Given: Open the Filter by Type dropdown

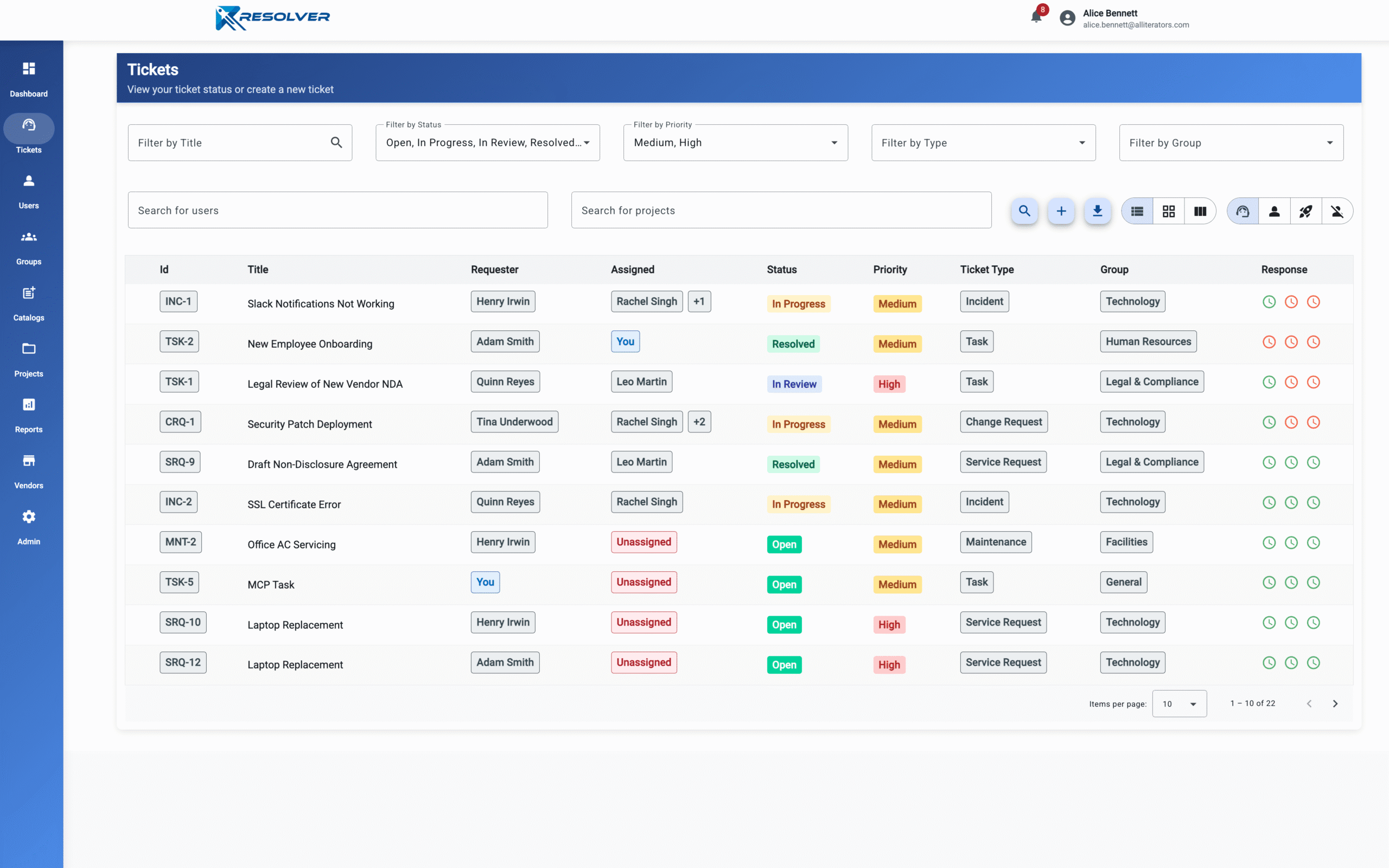Looking at the screenshot, I should click(983, 142).
